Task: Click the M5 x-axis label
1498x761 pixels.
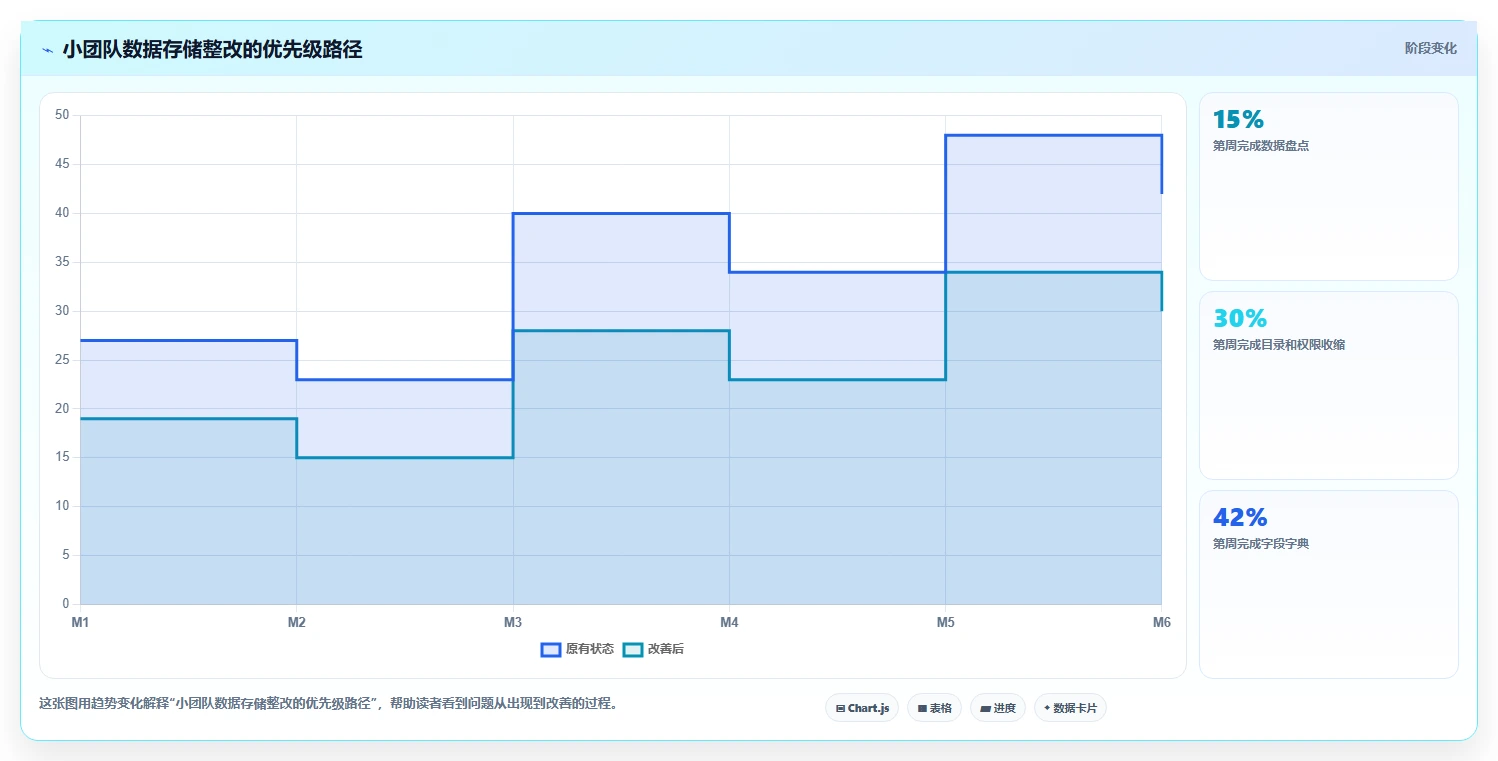Action: click(945, 622)
